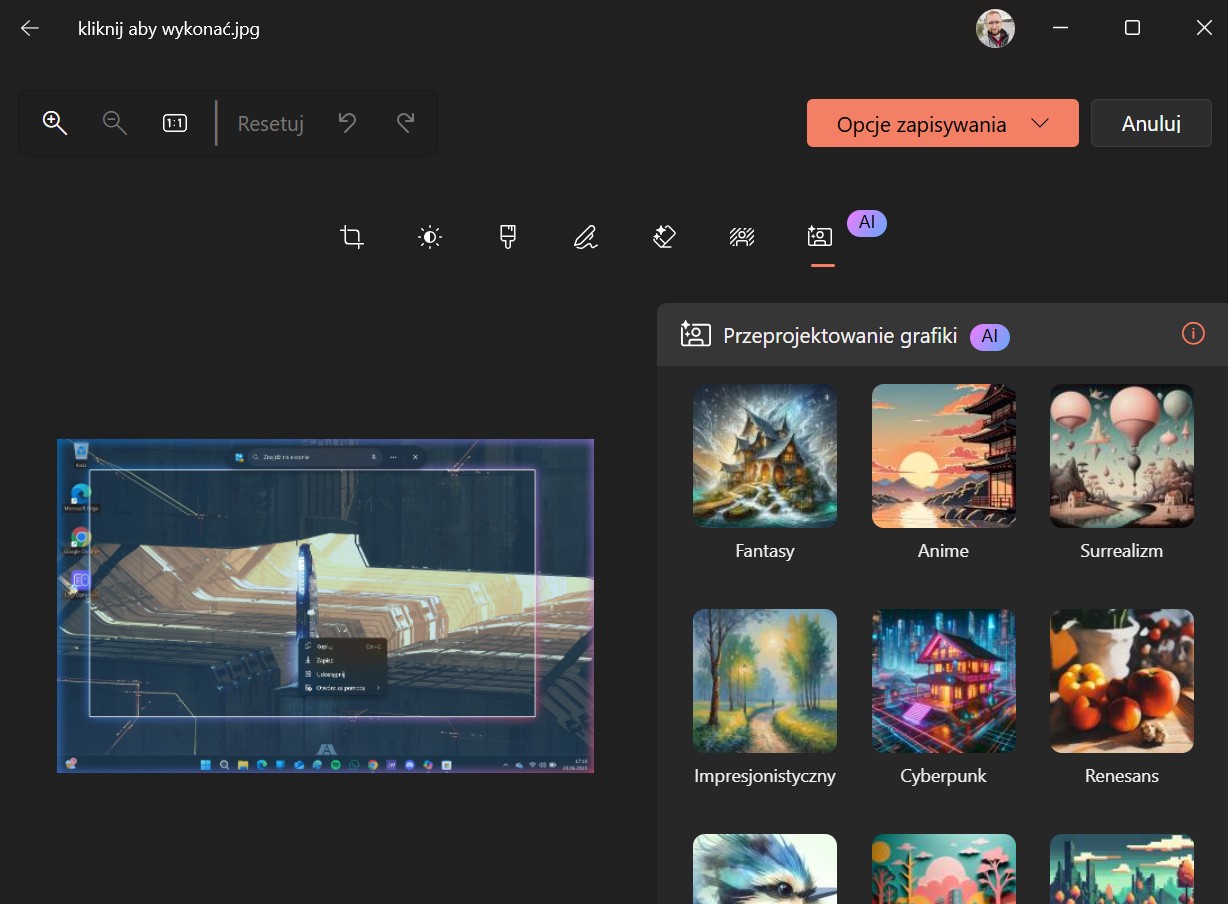This screenshot has width=1228, height=904.
Task: Click the file name kliknij aby wykonać.jpg
Action: (x=169, y=29)
